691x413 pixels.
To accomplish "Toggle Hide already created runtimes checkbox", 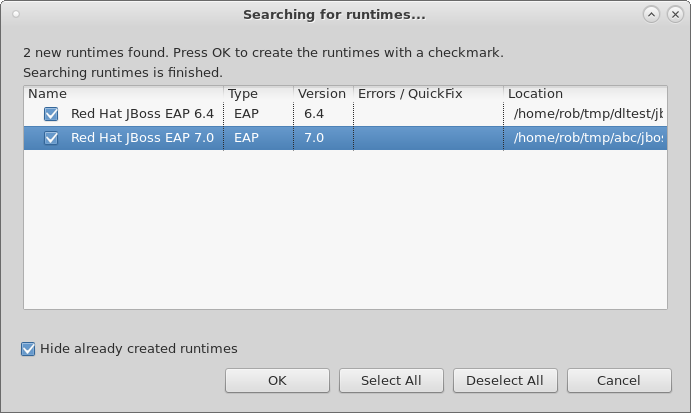I will pos(28,349).
